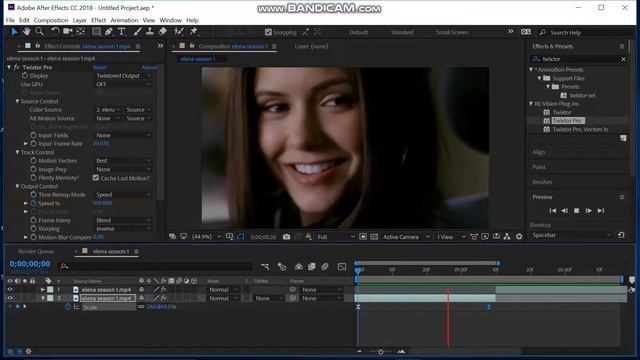Click the timeline zoom slider handle

click(380, 352)
